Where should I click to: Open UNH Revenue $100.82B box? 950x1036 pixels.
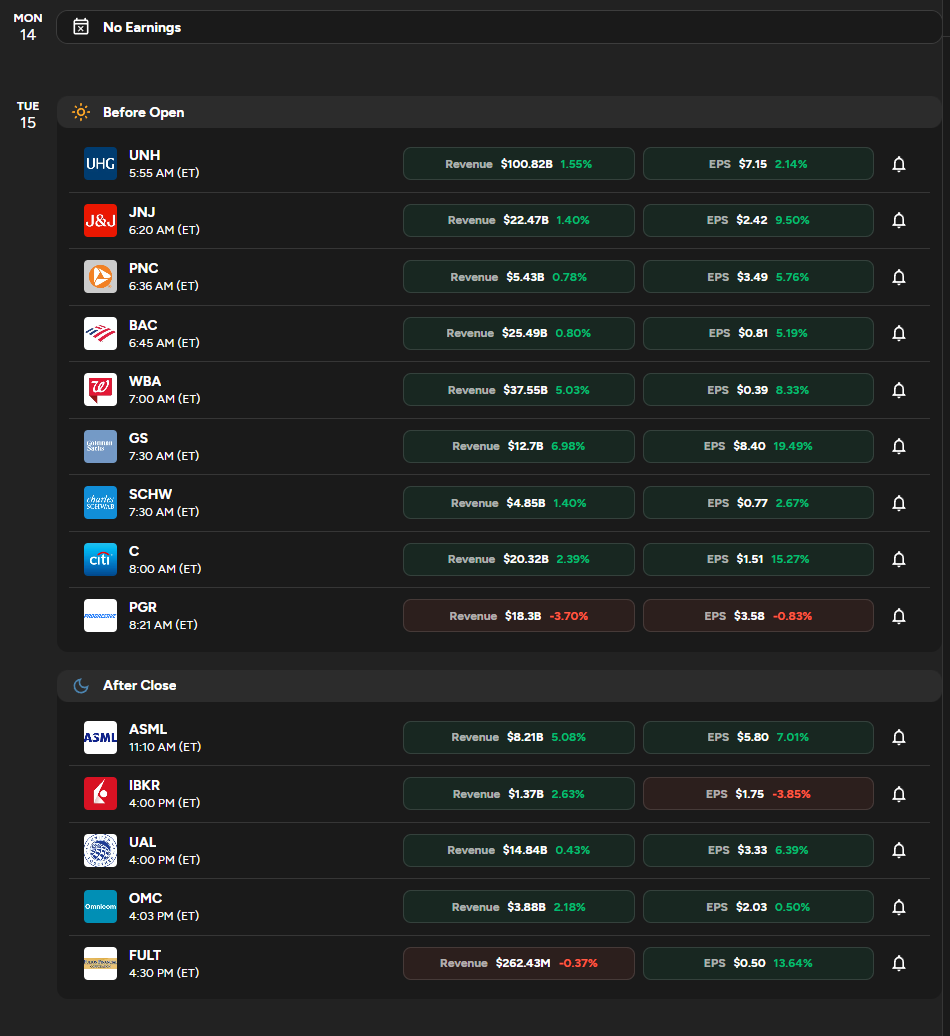[519, 164]
